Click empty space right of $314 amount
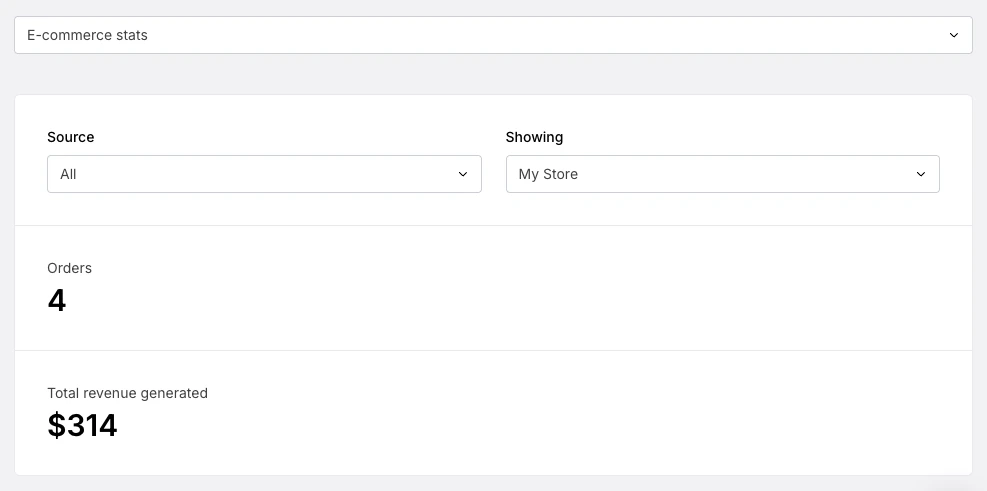 500,426
